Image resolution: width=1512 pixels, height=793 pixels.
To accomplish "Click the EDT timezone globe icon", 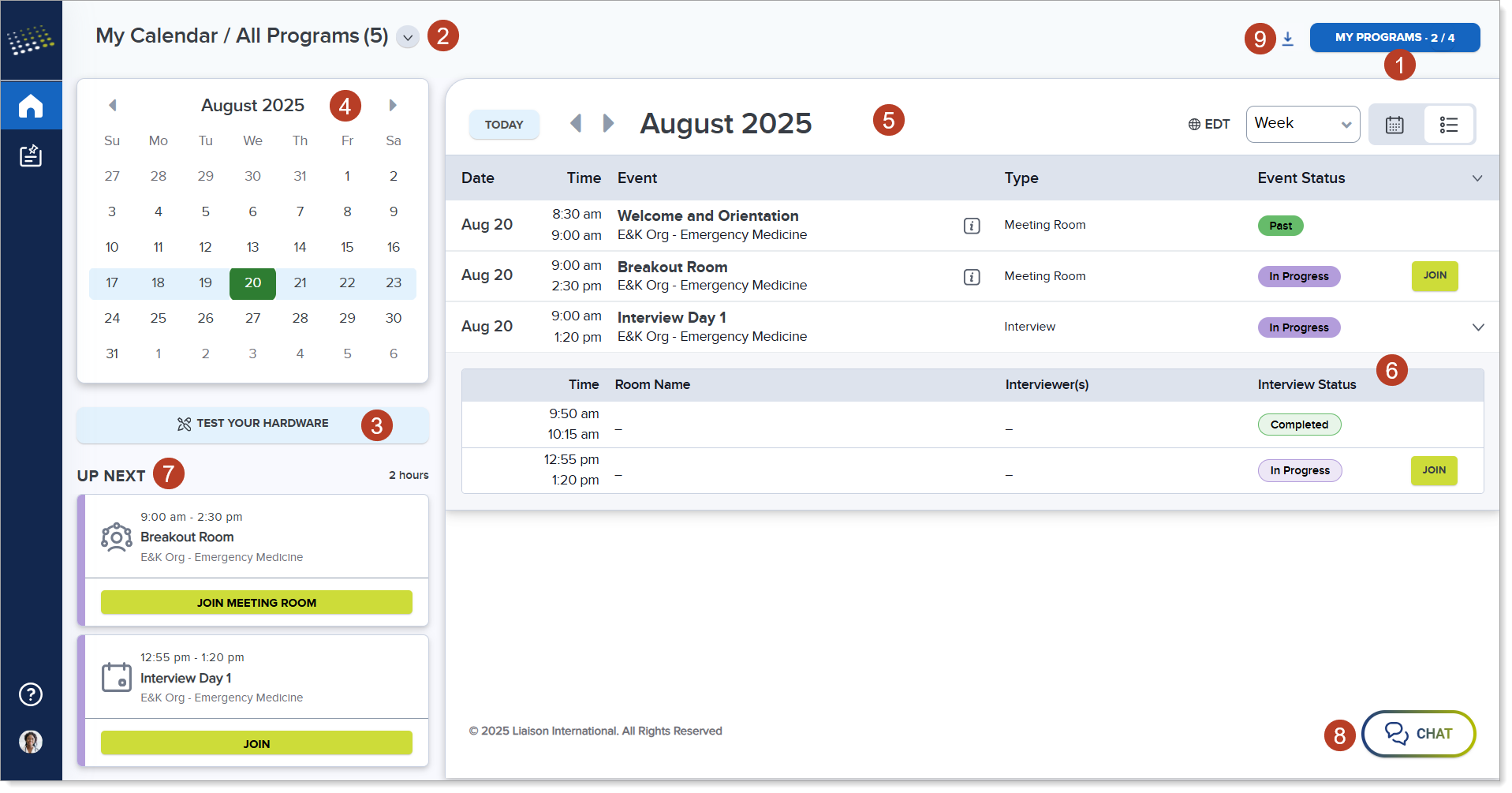I will pos(1193,124).
